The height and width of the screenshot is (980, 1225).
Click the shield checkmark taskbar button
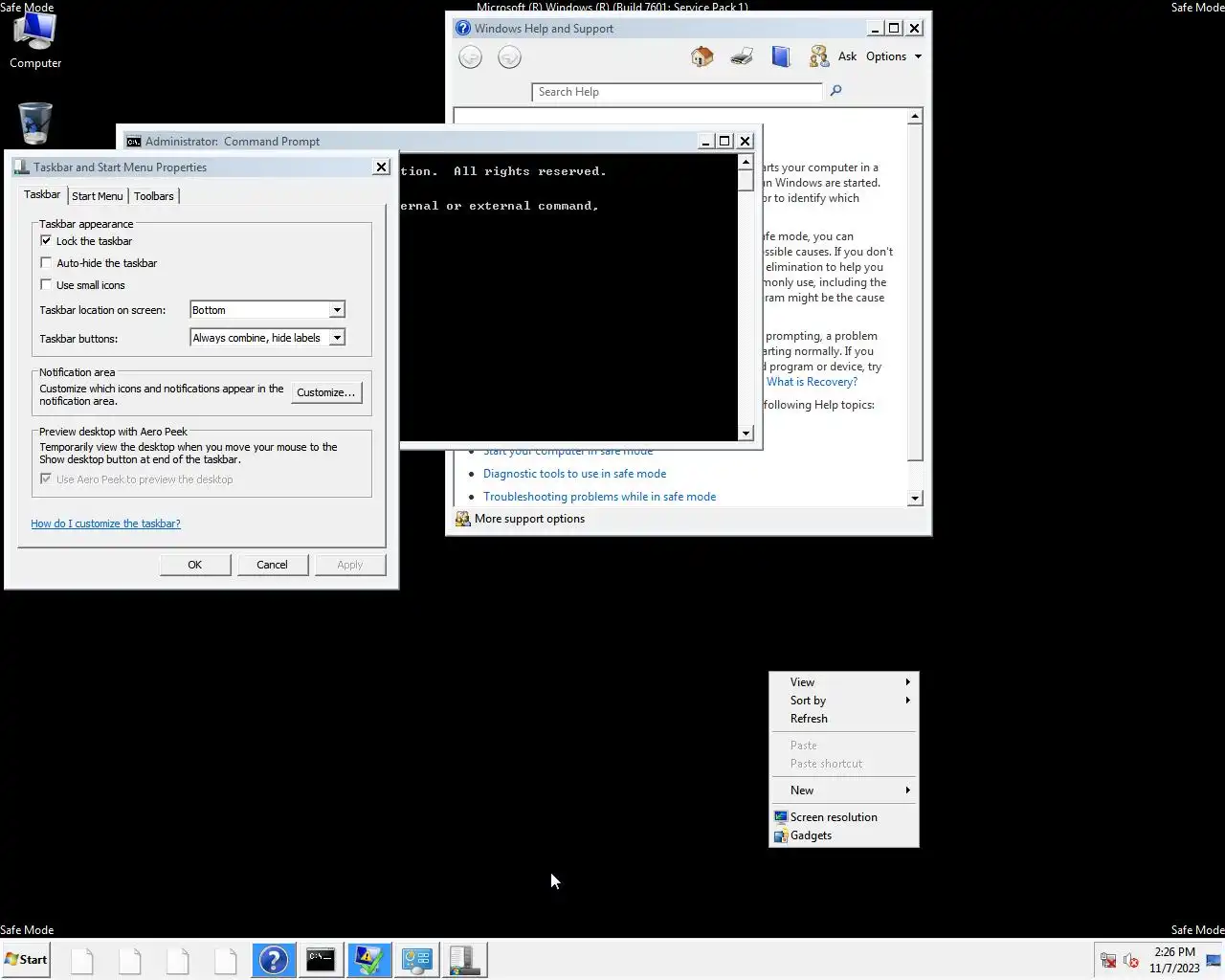[x=368, y=960]
